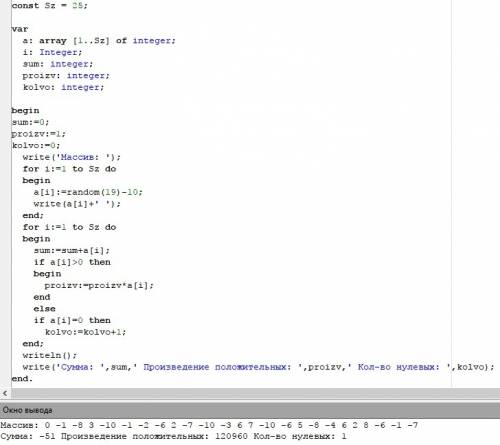Click the array declaration line for 'a'
Screen dimensions: 500x445
(x=99, y=41)
